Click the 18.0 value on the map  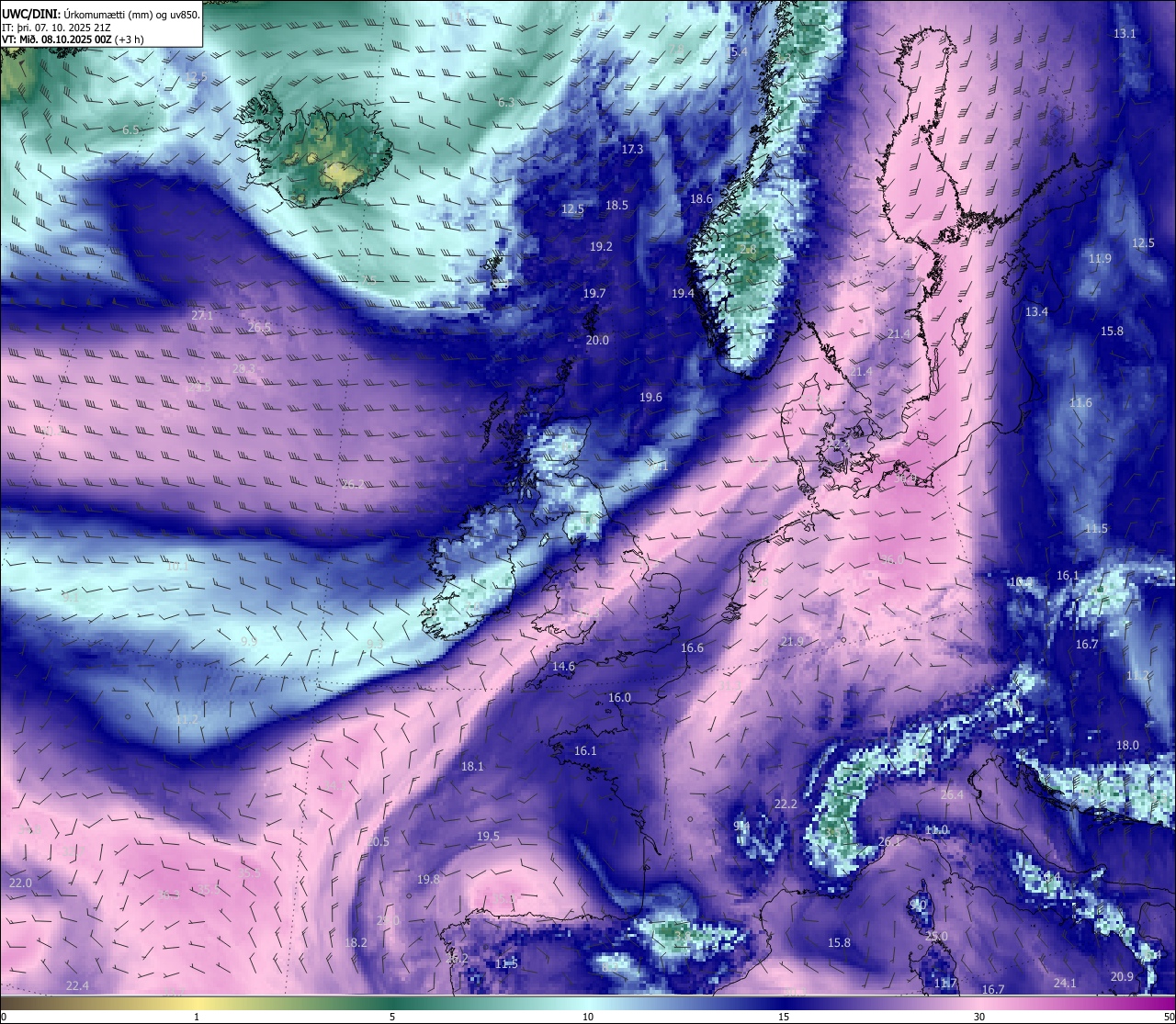(1127, 745)
